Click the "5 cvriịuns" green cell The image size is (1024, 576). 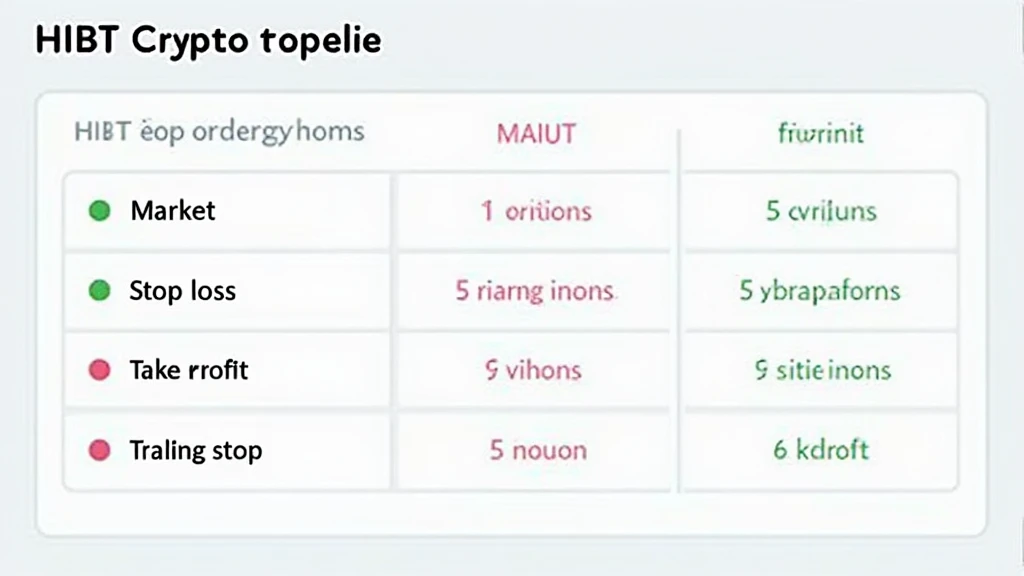[821, 211]
